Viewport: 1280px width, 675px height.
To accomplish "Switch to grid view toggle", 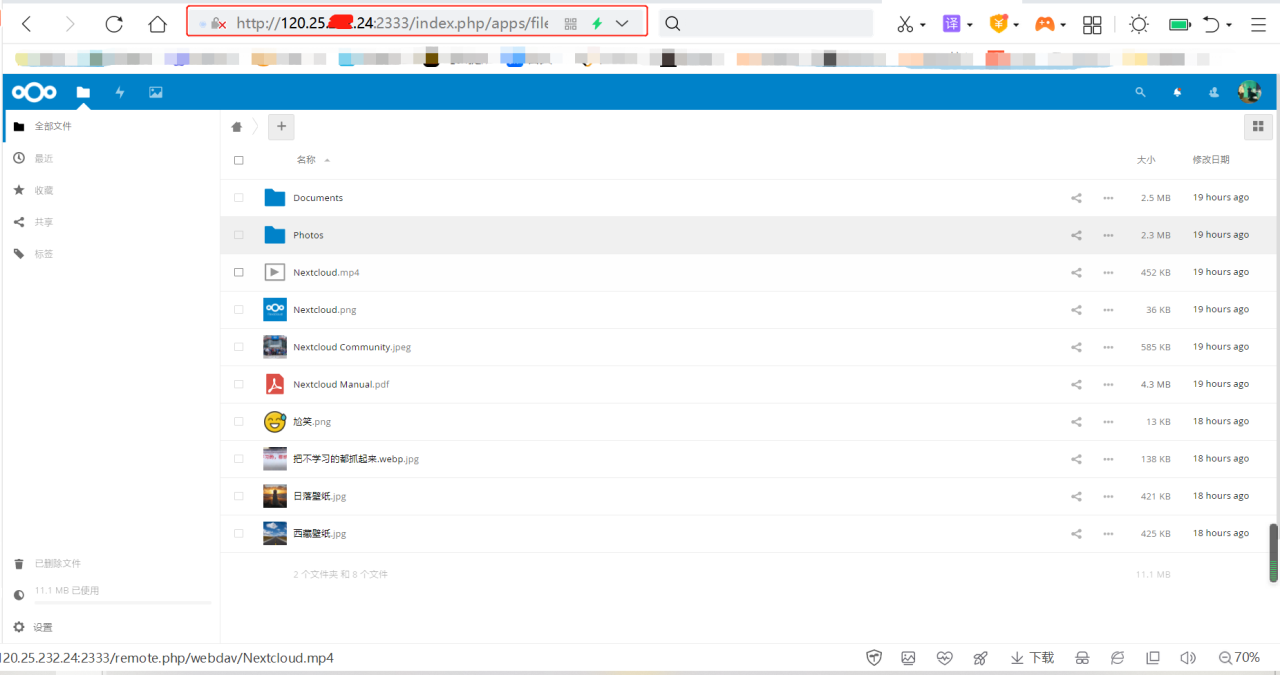I will 1256,127.
